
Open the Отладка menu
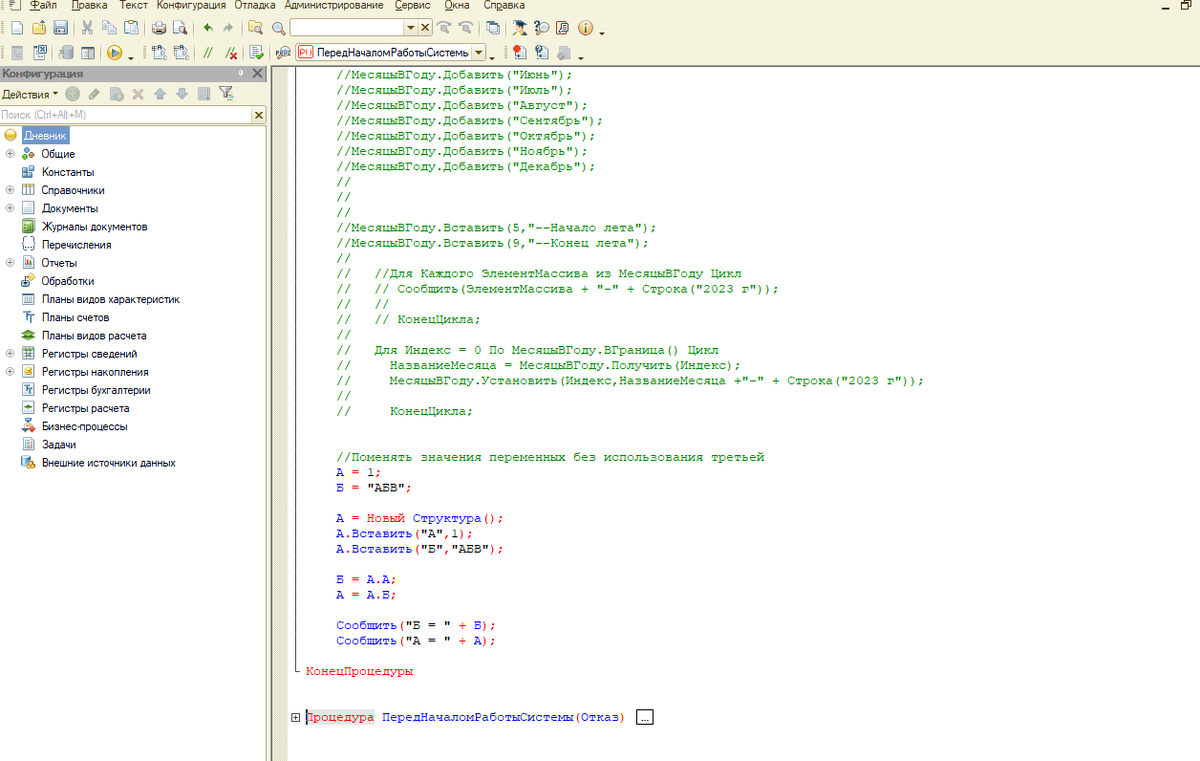coord(254,5)
